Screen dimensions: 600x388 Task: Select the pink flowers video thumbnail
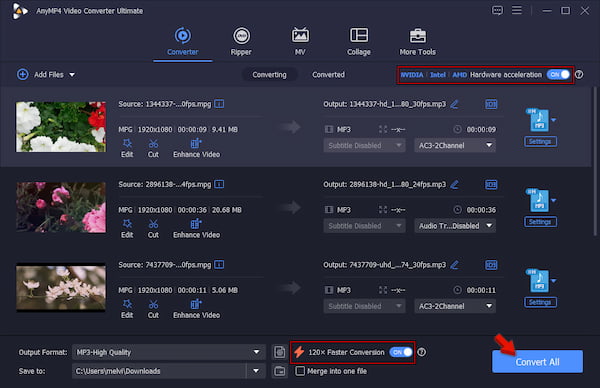tap(61, 207)
